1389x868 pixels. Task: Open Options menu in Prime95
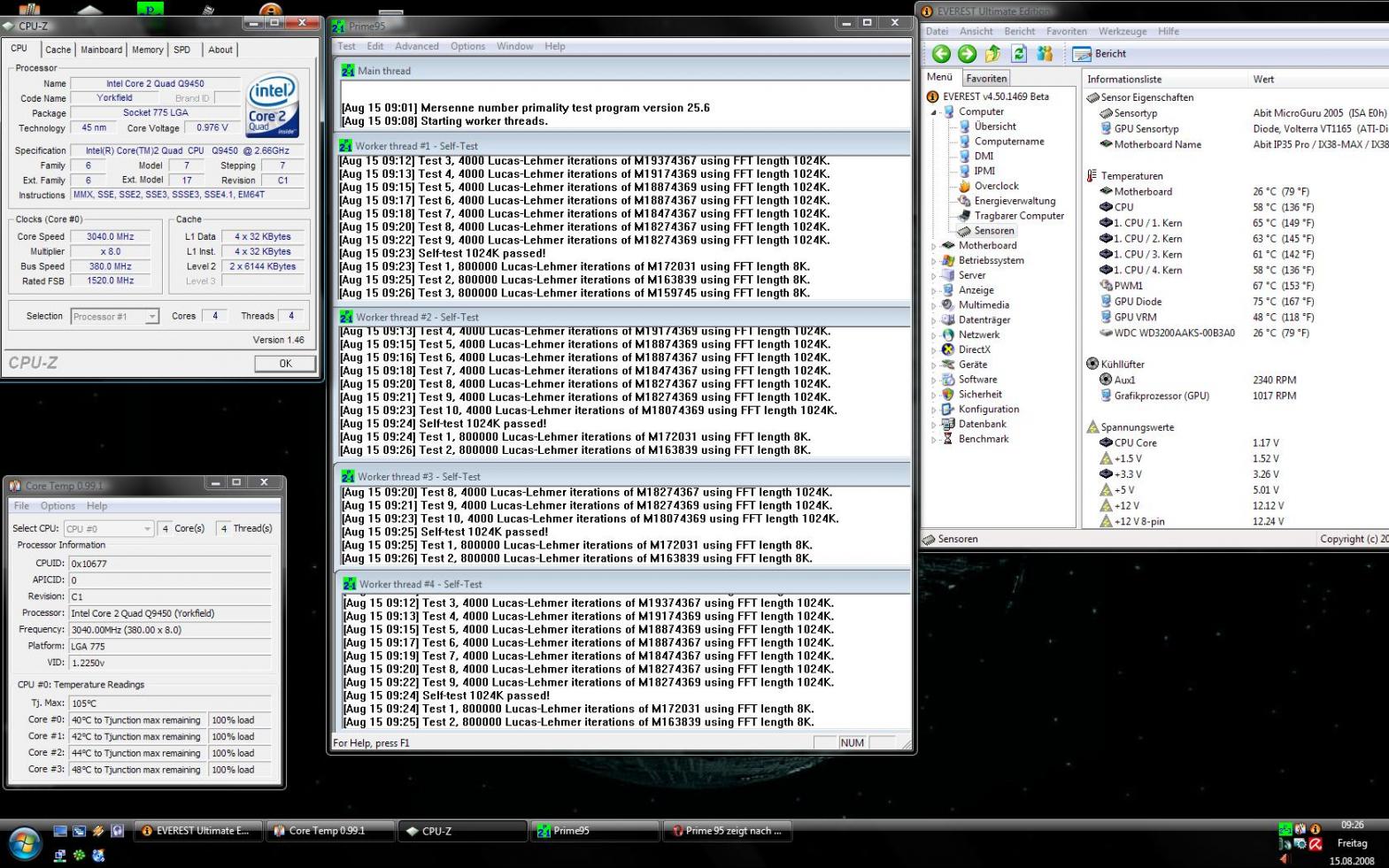click(x=467, y=47)
